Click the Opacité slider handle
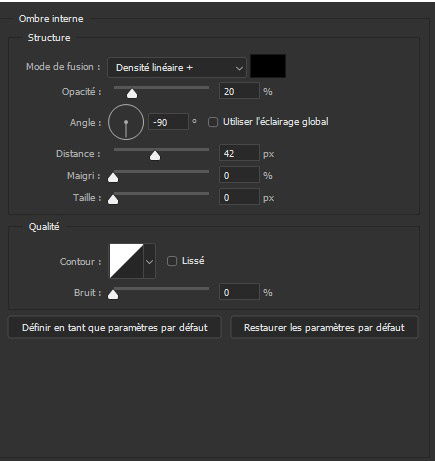 (x=132, y=94)
